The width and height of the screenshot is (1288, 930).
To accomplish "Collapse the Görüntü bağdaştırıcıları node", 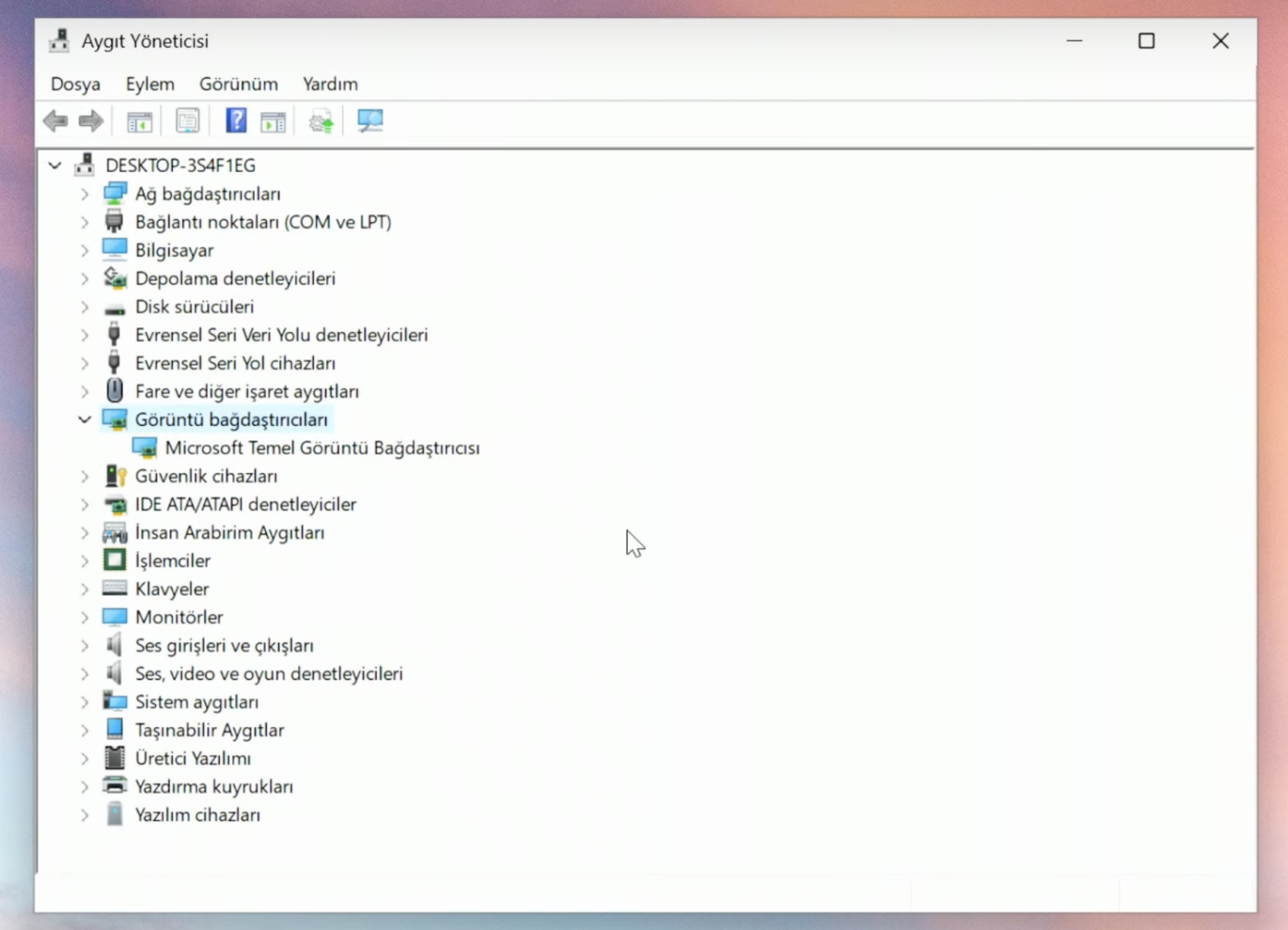I will (x=85, y=419).
